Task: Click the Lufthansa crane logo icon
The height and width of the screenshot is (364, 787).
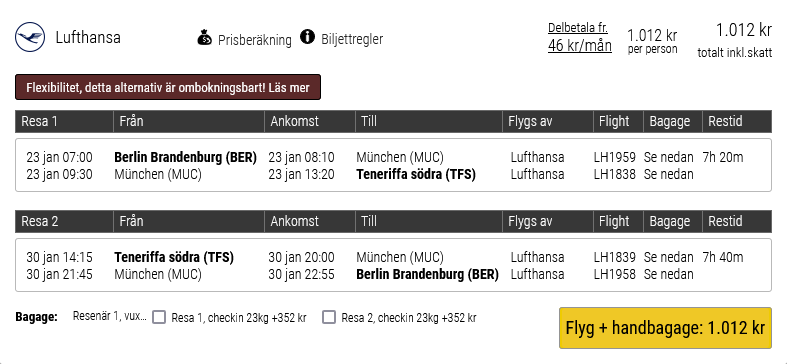Action: click(30, 37)
